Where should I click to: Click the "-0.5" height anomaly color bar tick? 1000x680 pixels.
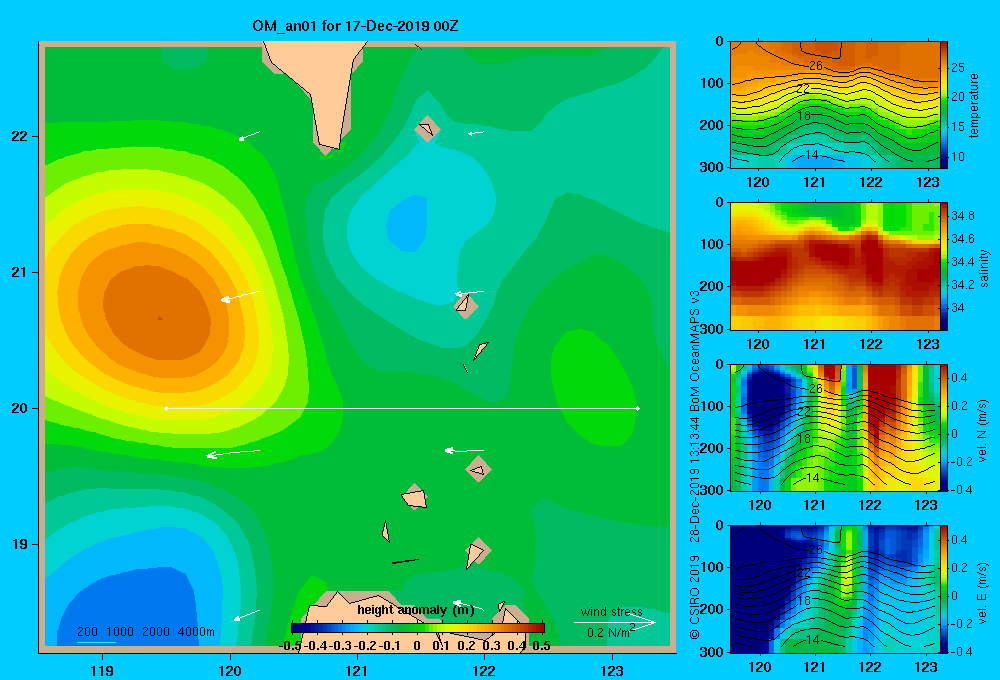pyautogui.click(x=290, y=646)
